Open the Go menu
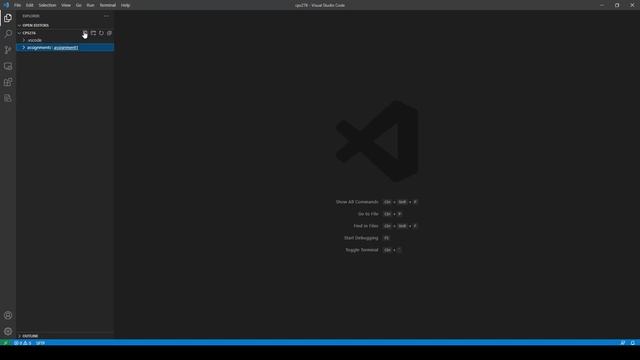The image size is (640, 360). point(78,5)
